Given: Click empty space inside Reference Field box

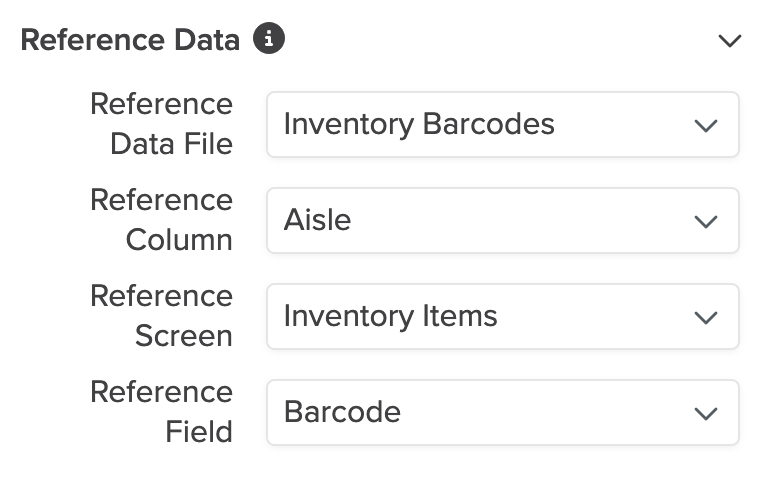Looking at the screenshot, I should pos(540,412).
